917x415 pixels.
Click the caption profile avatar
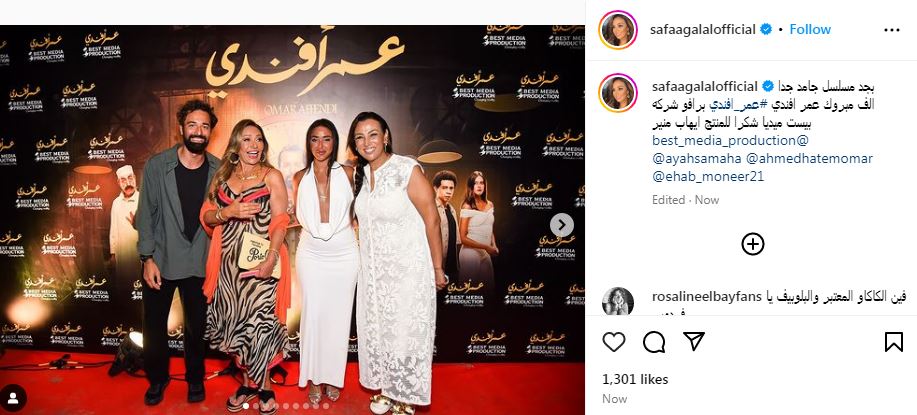pyautogui.click(x=618, y=93)
